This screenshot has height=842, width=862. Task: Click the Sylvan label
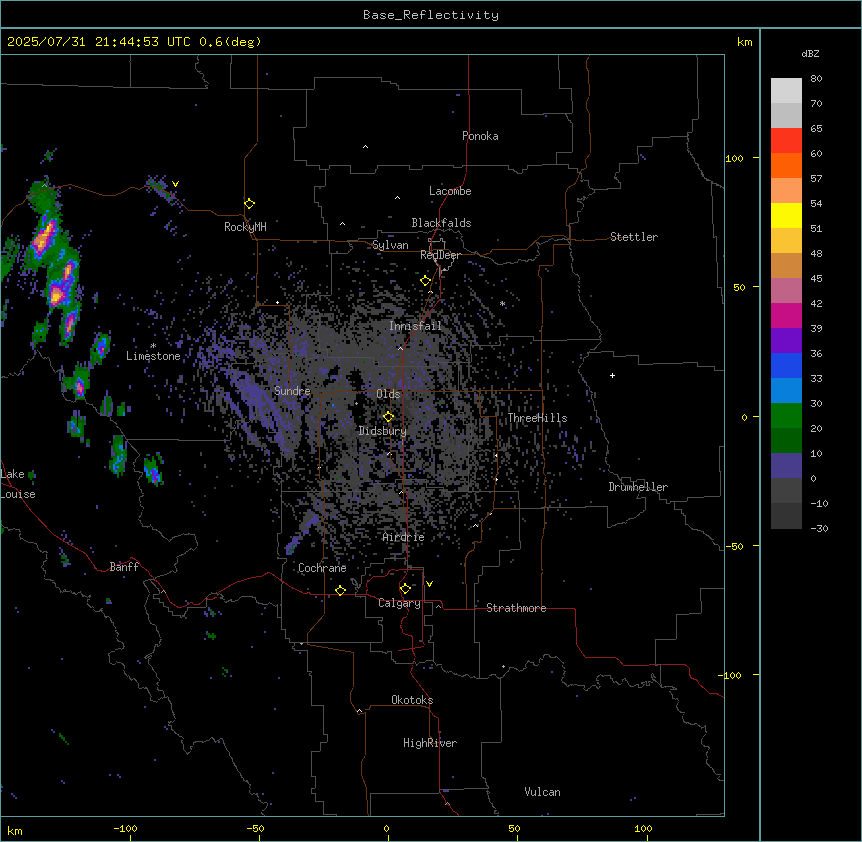point(390,245)
